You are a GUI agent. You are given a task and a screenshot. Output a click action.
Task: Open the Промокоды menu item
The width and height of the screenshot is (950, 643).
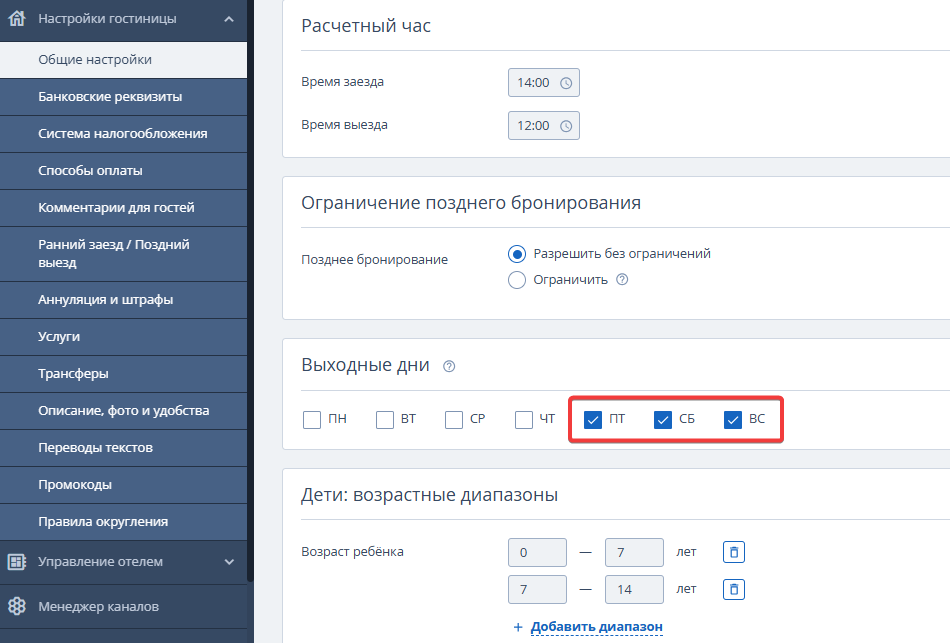click(x=75, y=485)
